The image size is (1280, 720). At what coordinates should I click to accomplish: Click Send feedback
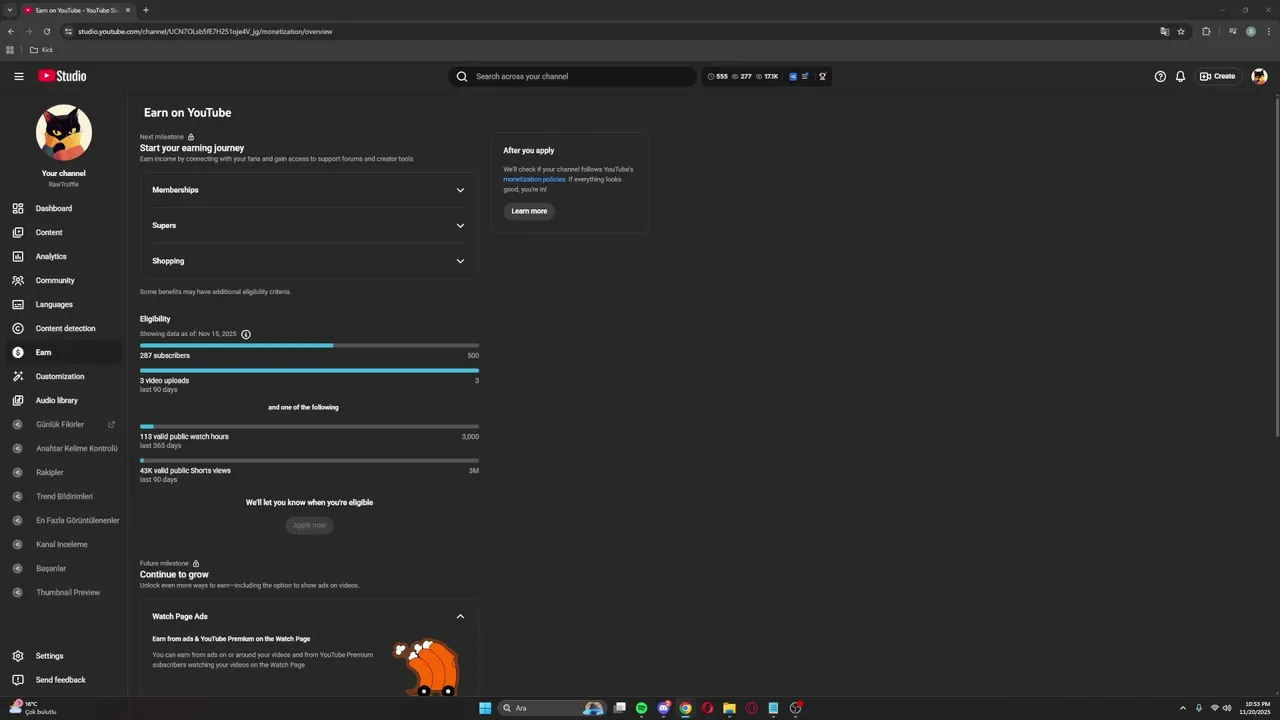64,680
